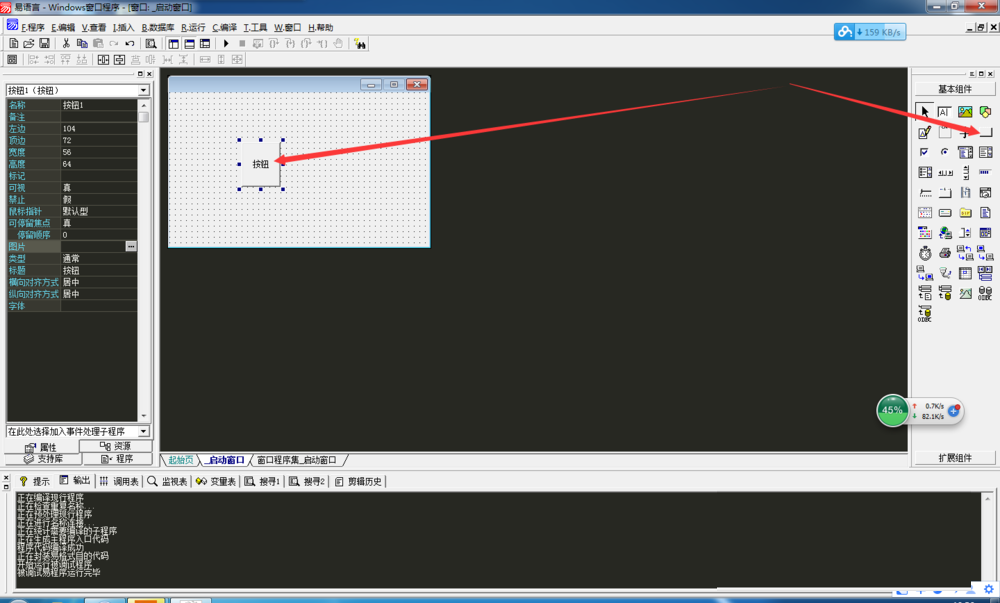Select the button component icon under the arrow
Image resolution: width=1000 pixels, height=603 pixels.
click(x=985, y=132)
